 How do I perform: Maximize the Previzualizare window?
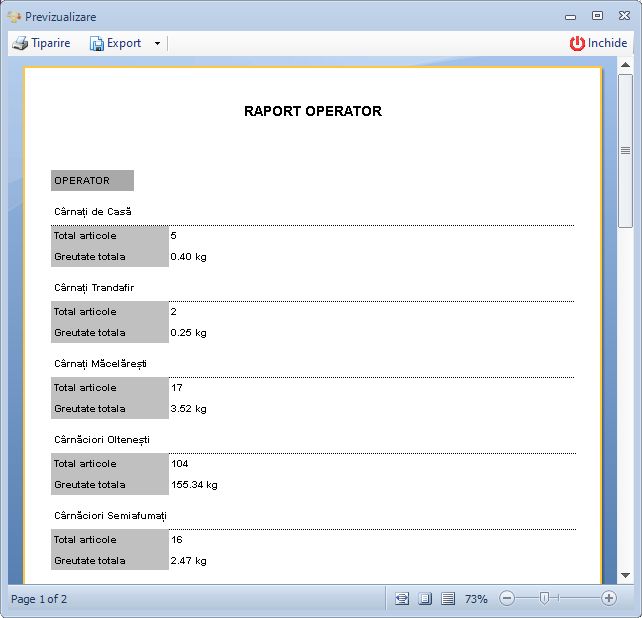(x=597, y=16)
